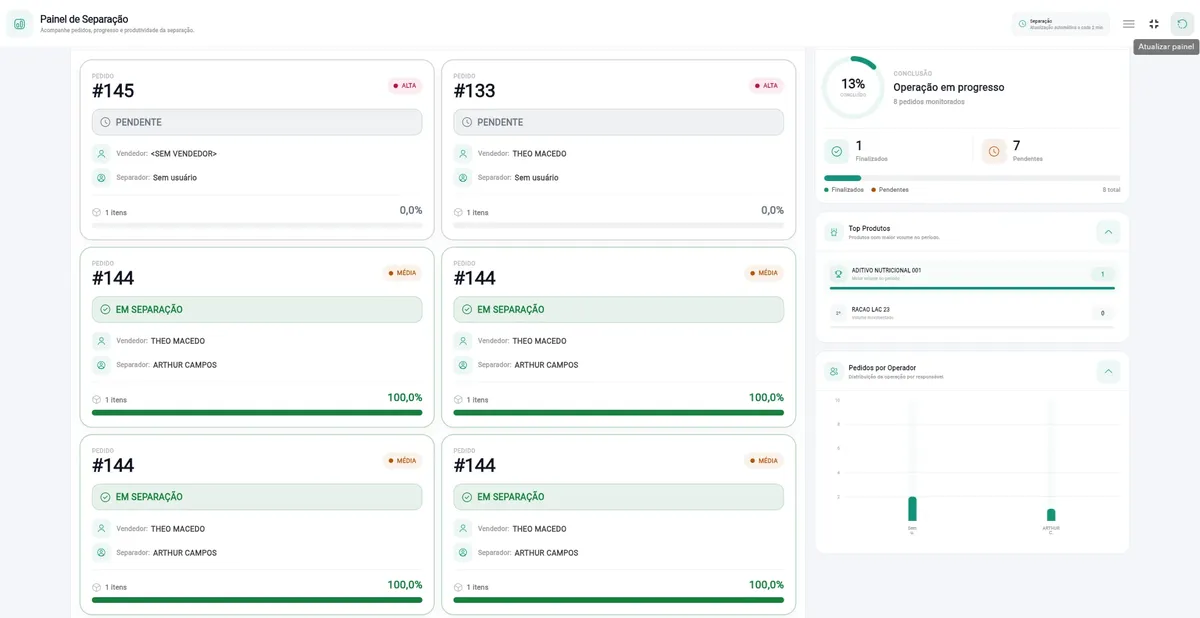Click the 2° rank badge beside RACAO LAC 23
Screen dimensions: 1200x618
[x=838, y=313]
